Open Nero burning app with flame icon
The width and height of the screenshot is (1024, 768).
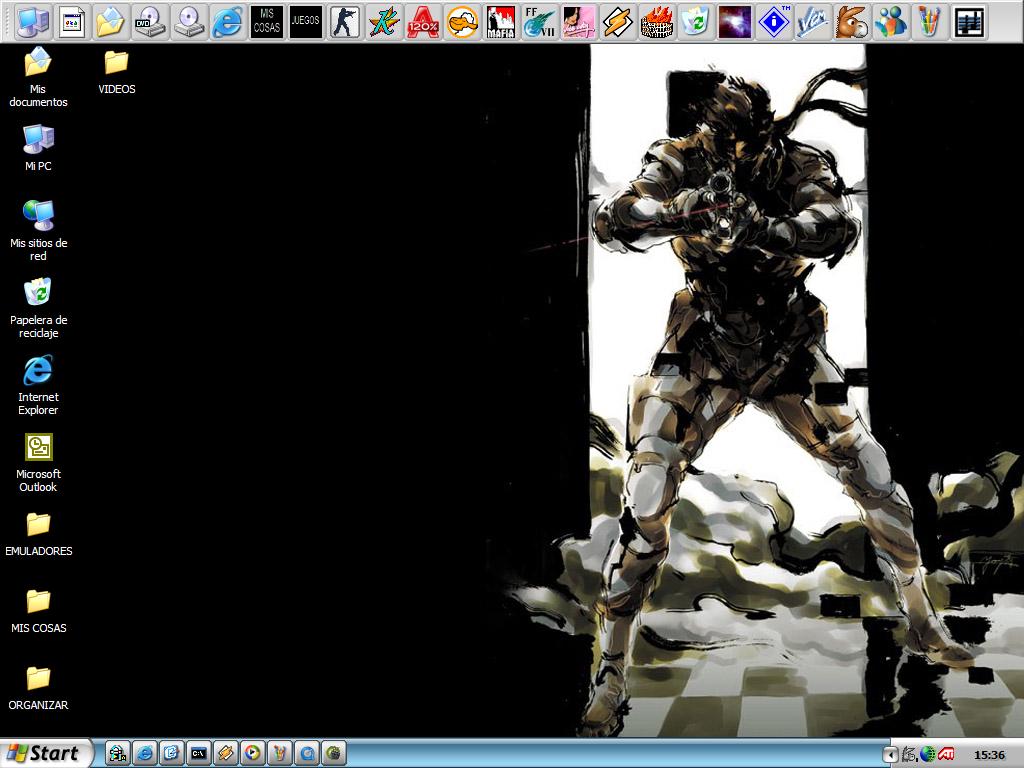coord(656,21)
